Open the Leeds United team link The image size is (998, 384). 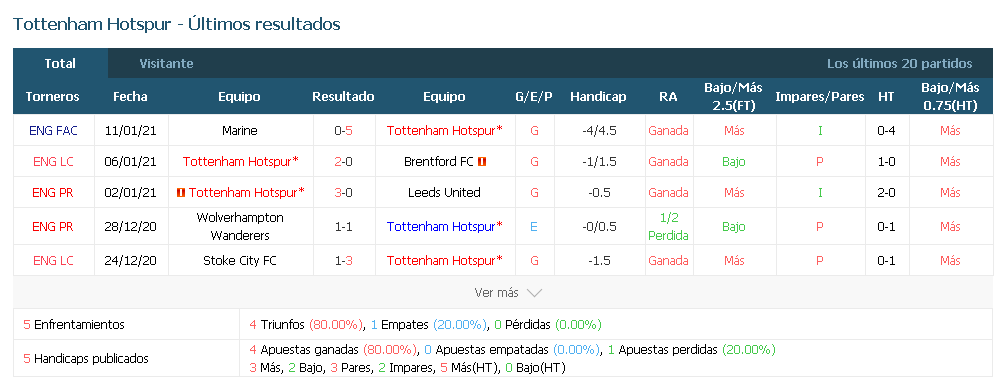click(x=444, y=192)
